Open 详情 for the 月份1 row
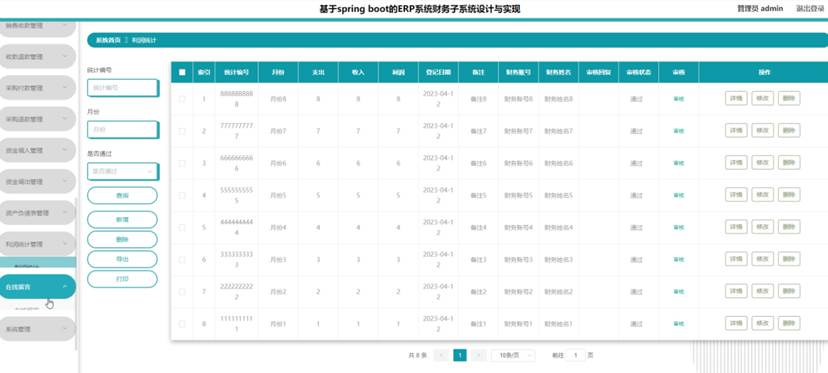Viewport: 828px width, 373px height. coord(736,323)
